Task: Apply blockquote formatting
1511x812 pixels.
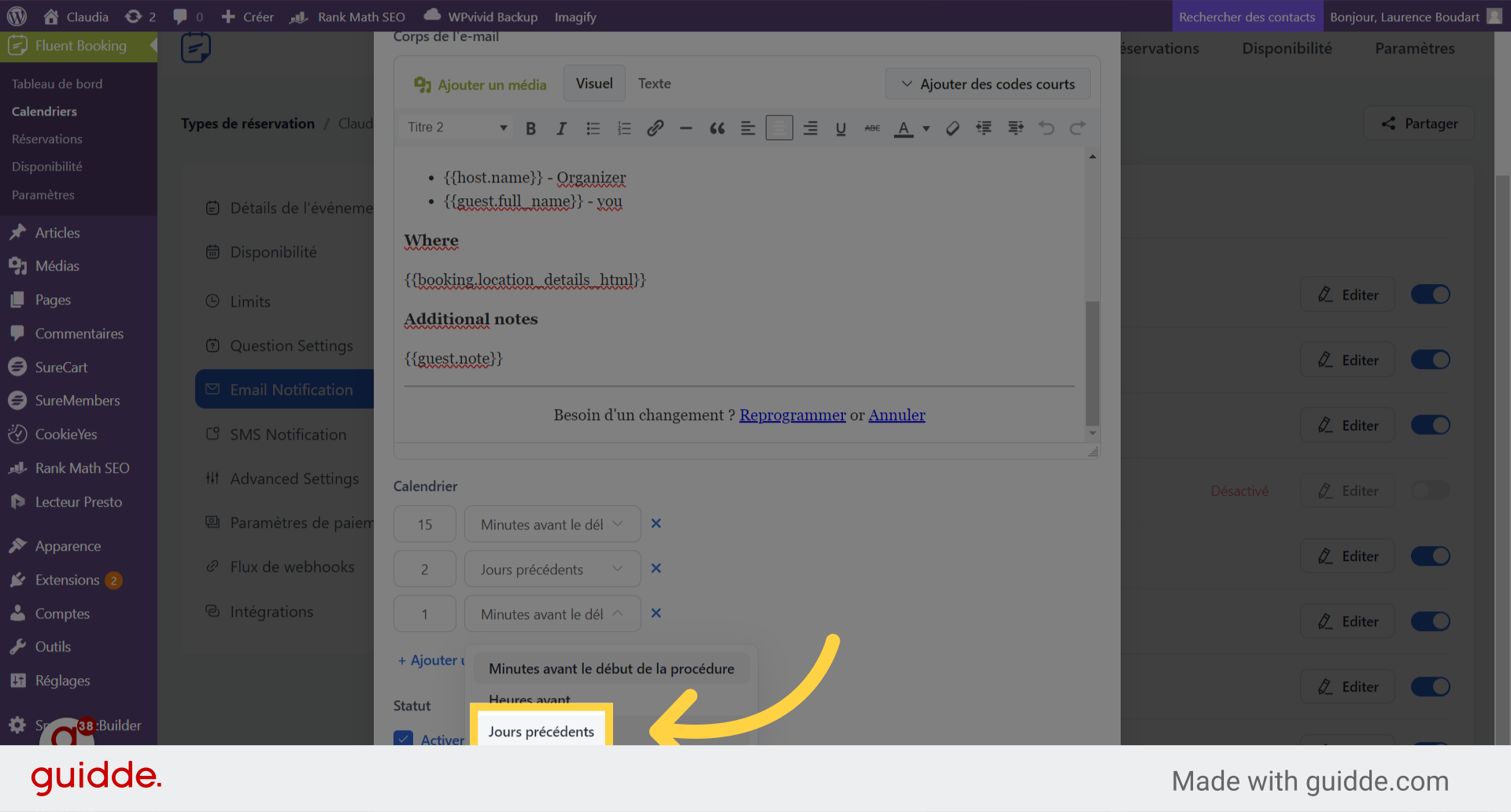Action: [717, 128]
